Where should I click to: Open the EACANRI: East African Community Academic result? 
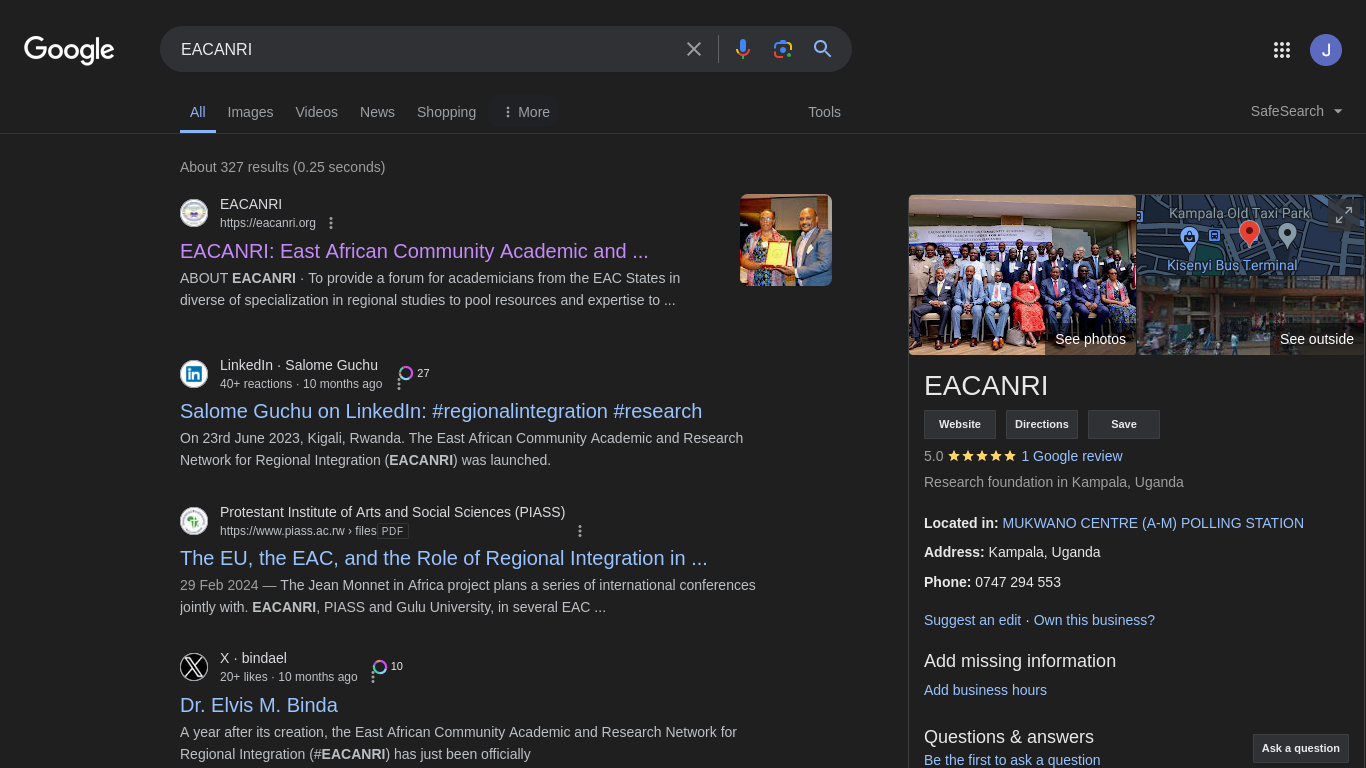pos(414,251)
